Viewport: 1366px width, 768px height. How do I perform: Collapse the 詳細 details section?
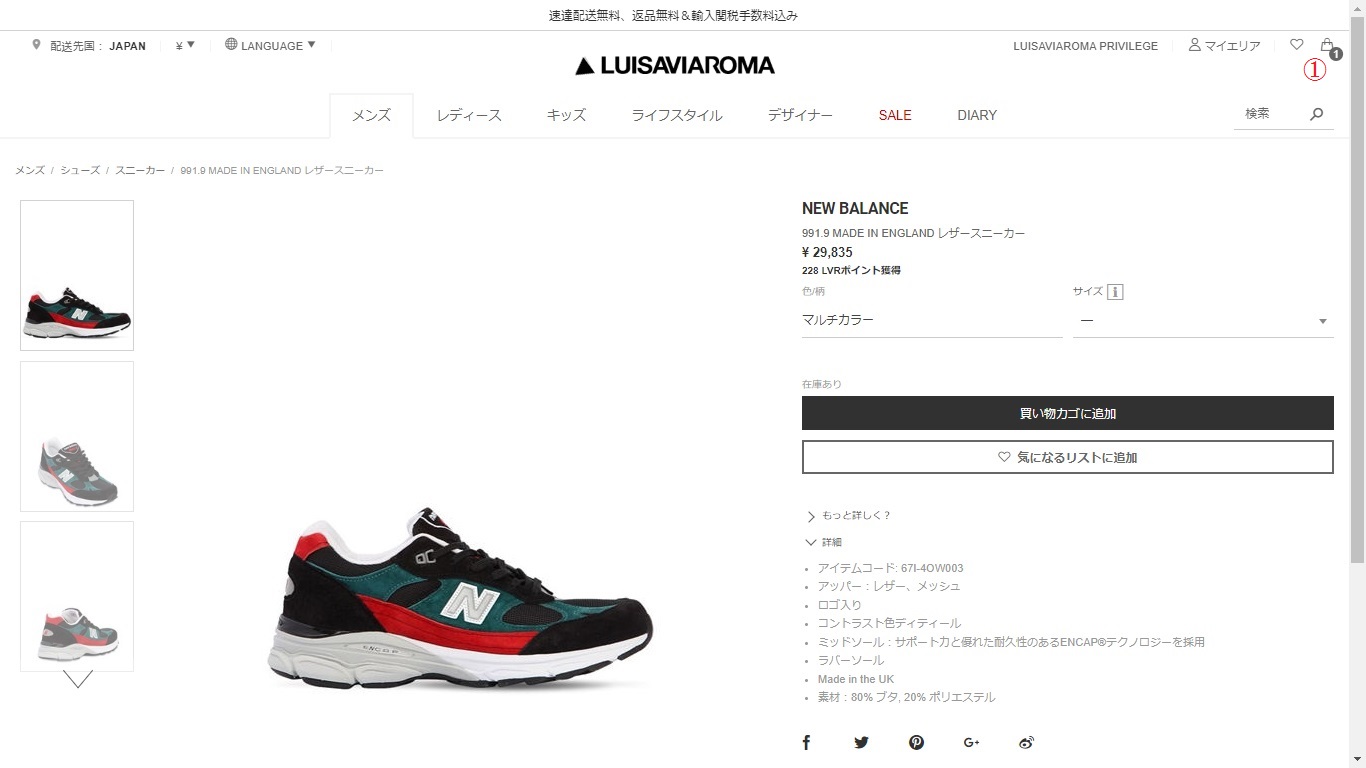pos(824,542)
